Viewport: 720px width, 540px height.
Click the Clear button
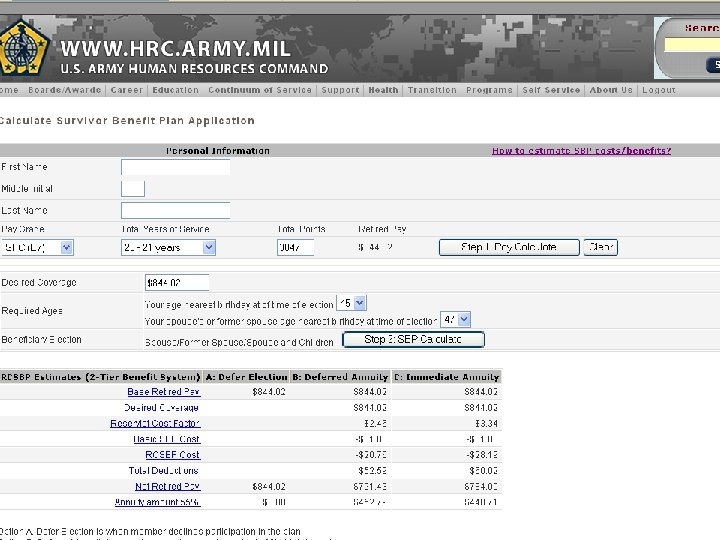pyautogui.click(x=601, y=247)
